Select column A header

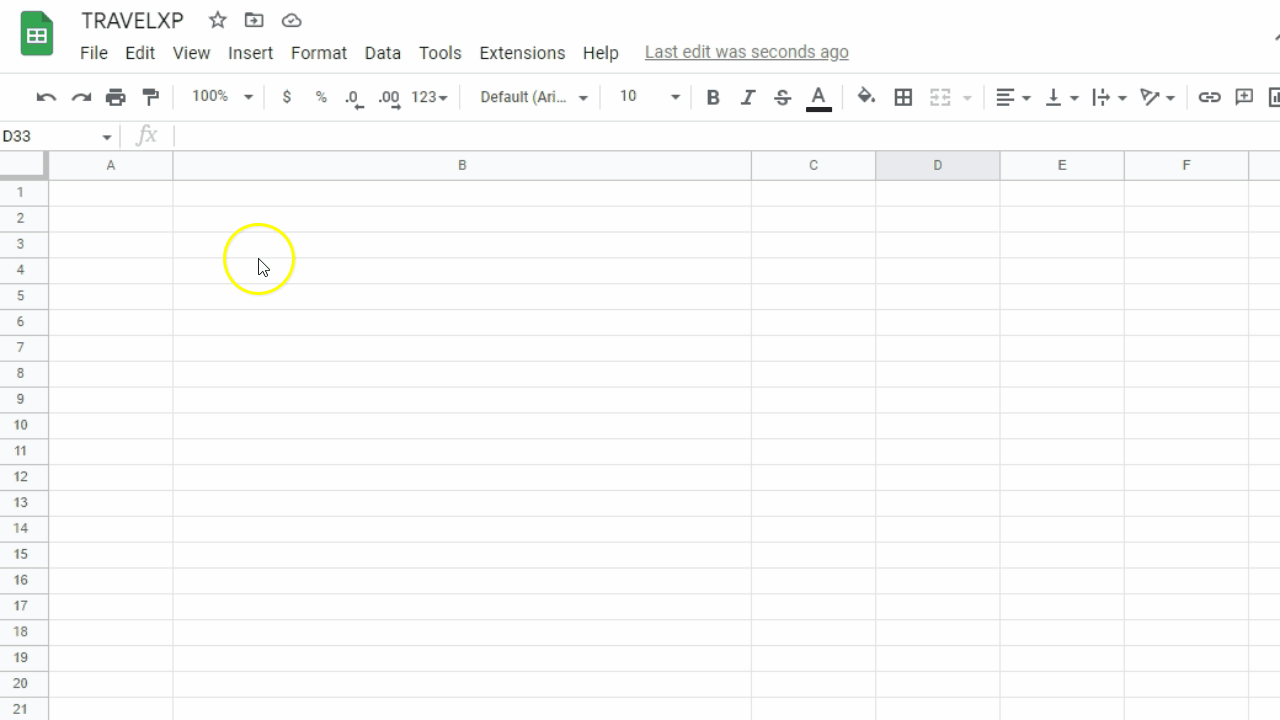(x=111, y=165)
